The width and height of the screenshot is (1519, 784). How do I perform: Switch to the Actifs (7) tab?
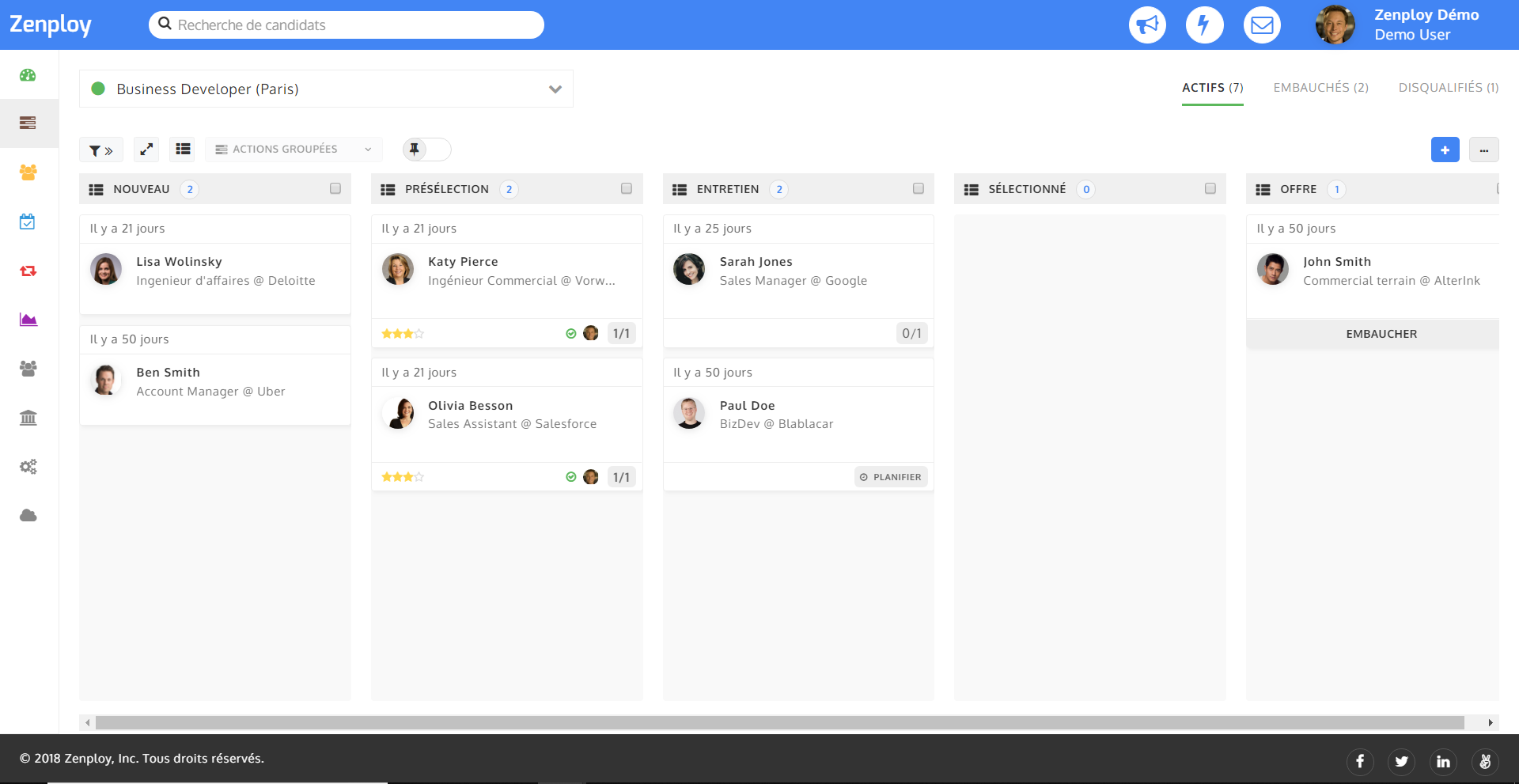[1213, 89]
